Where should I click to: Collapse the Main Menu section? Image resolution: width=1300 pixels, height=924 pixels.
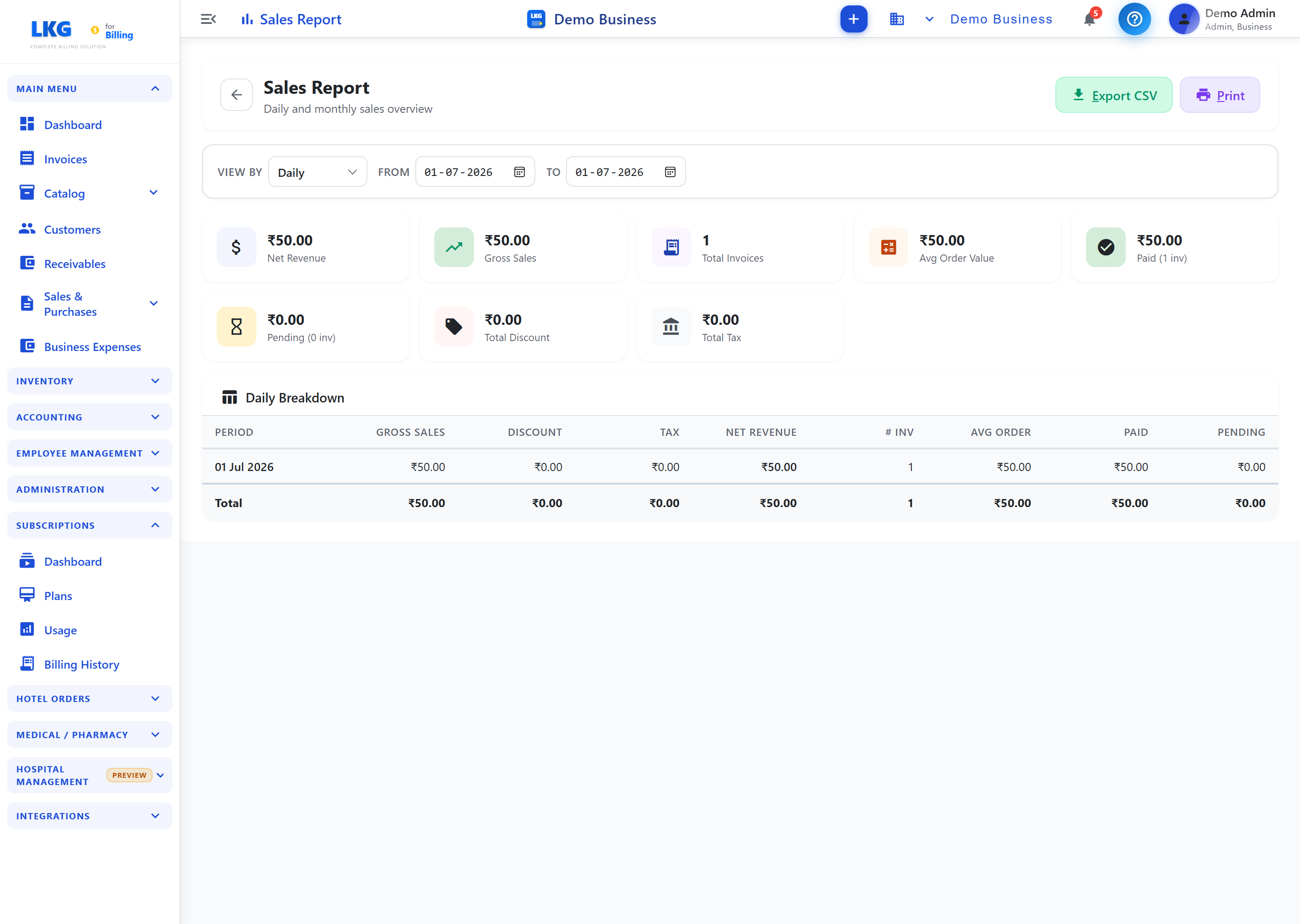click(x=89, y=89)
